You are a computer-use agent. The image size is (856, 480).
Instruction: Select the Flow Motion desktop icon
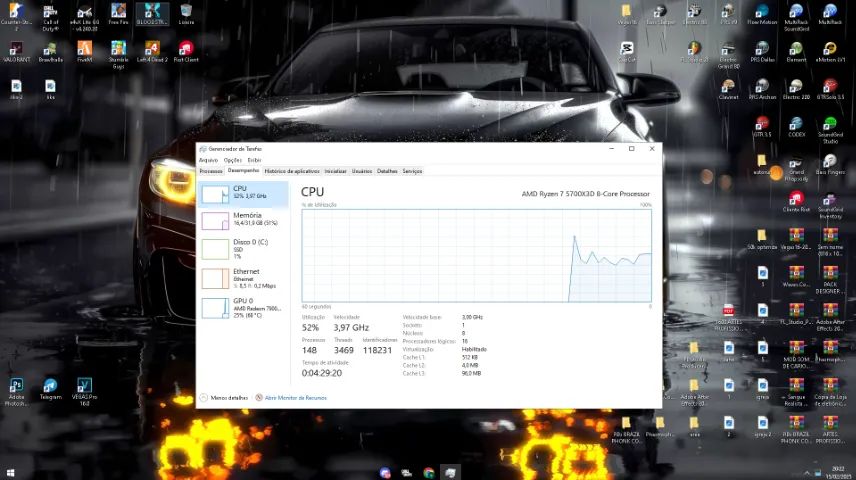pos(762,15)
